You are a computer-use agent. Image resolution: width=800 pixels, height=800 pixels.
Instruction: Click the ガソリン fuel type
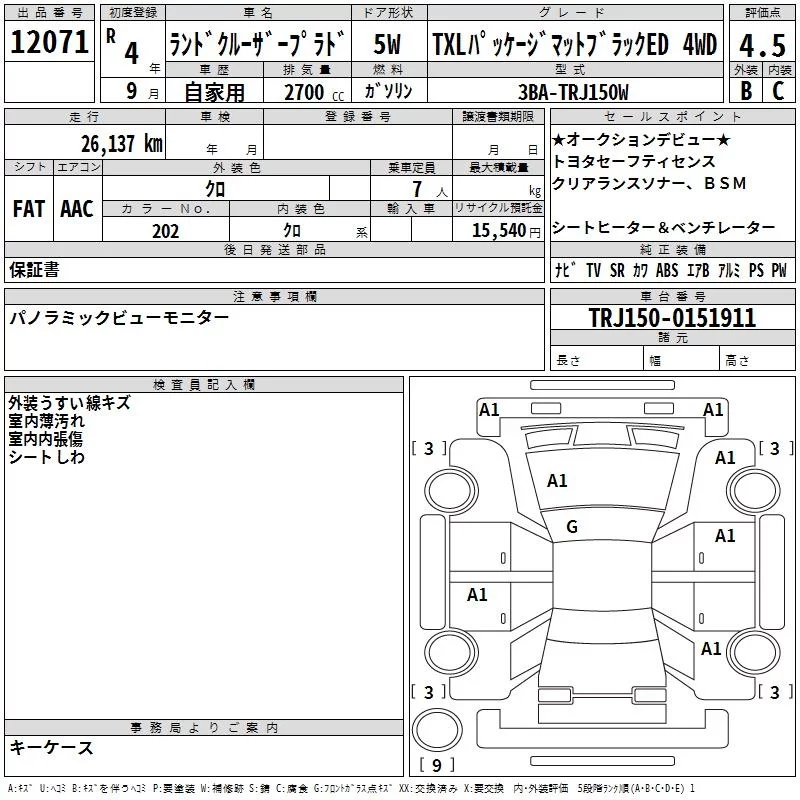pos(389,90)
